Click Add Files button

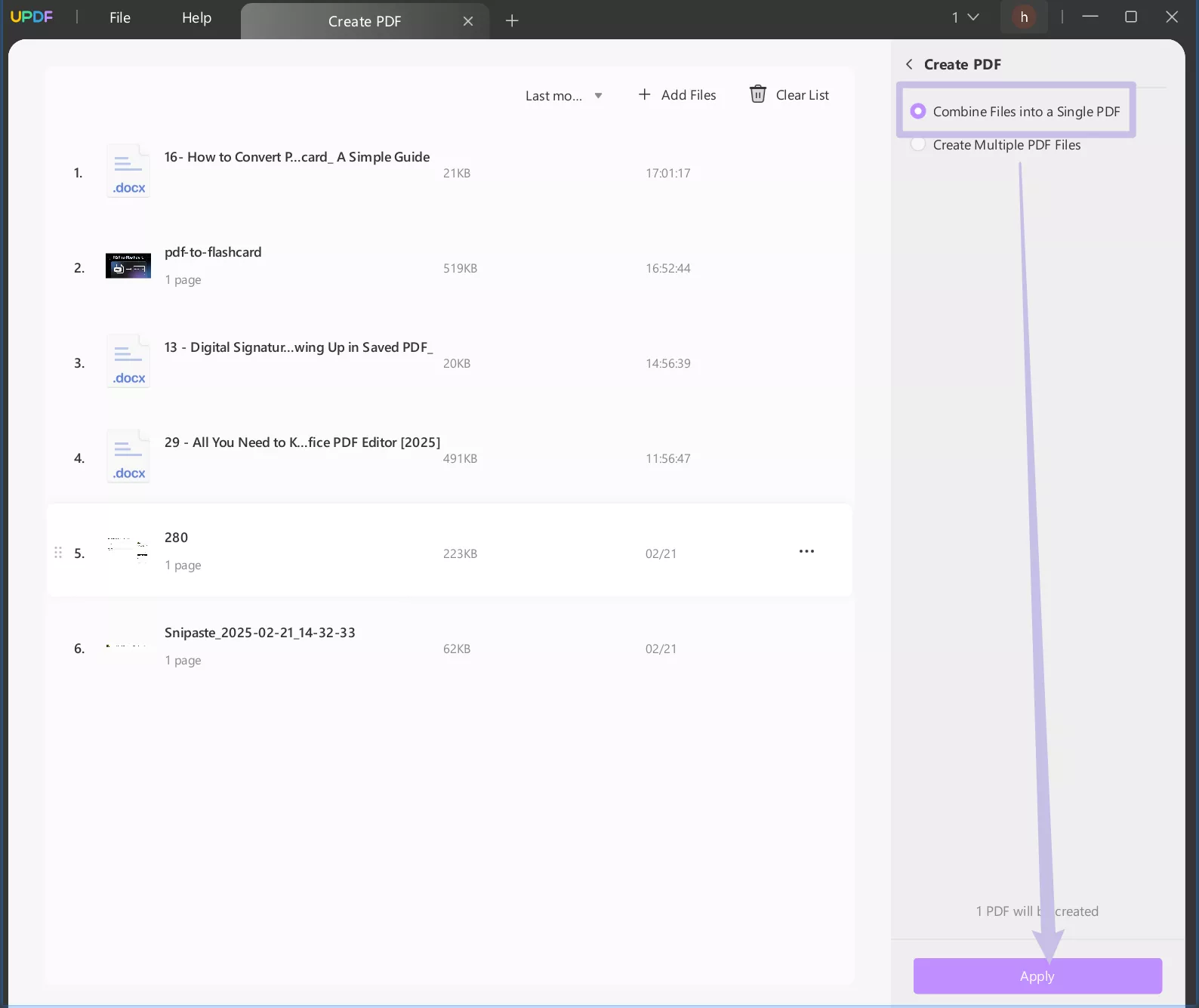pyautogui.click(x=677, y=94)
